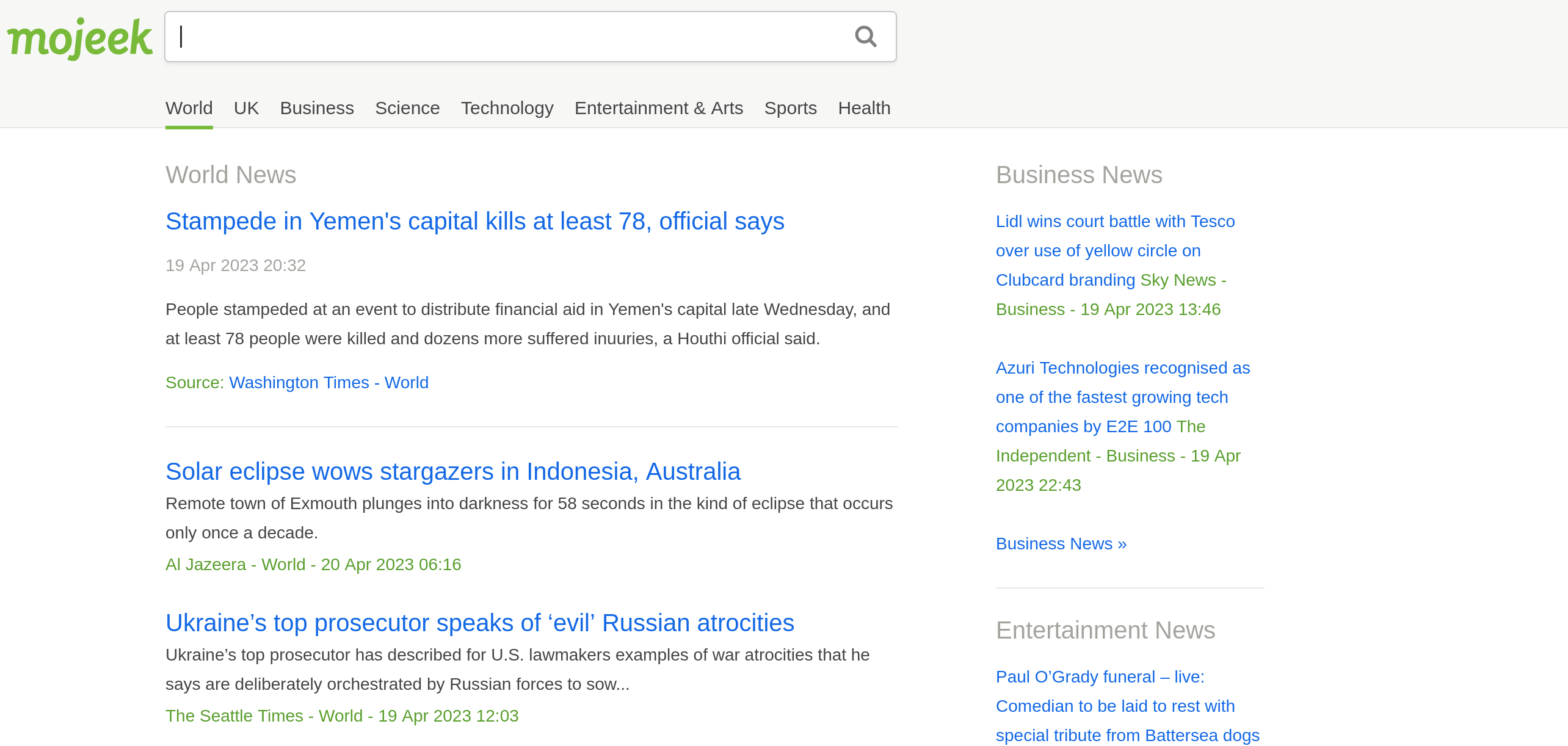Focus the search text box
1568x746 pixels.
(x=507, y=37)
